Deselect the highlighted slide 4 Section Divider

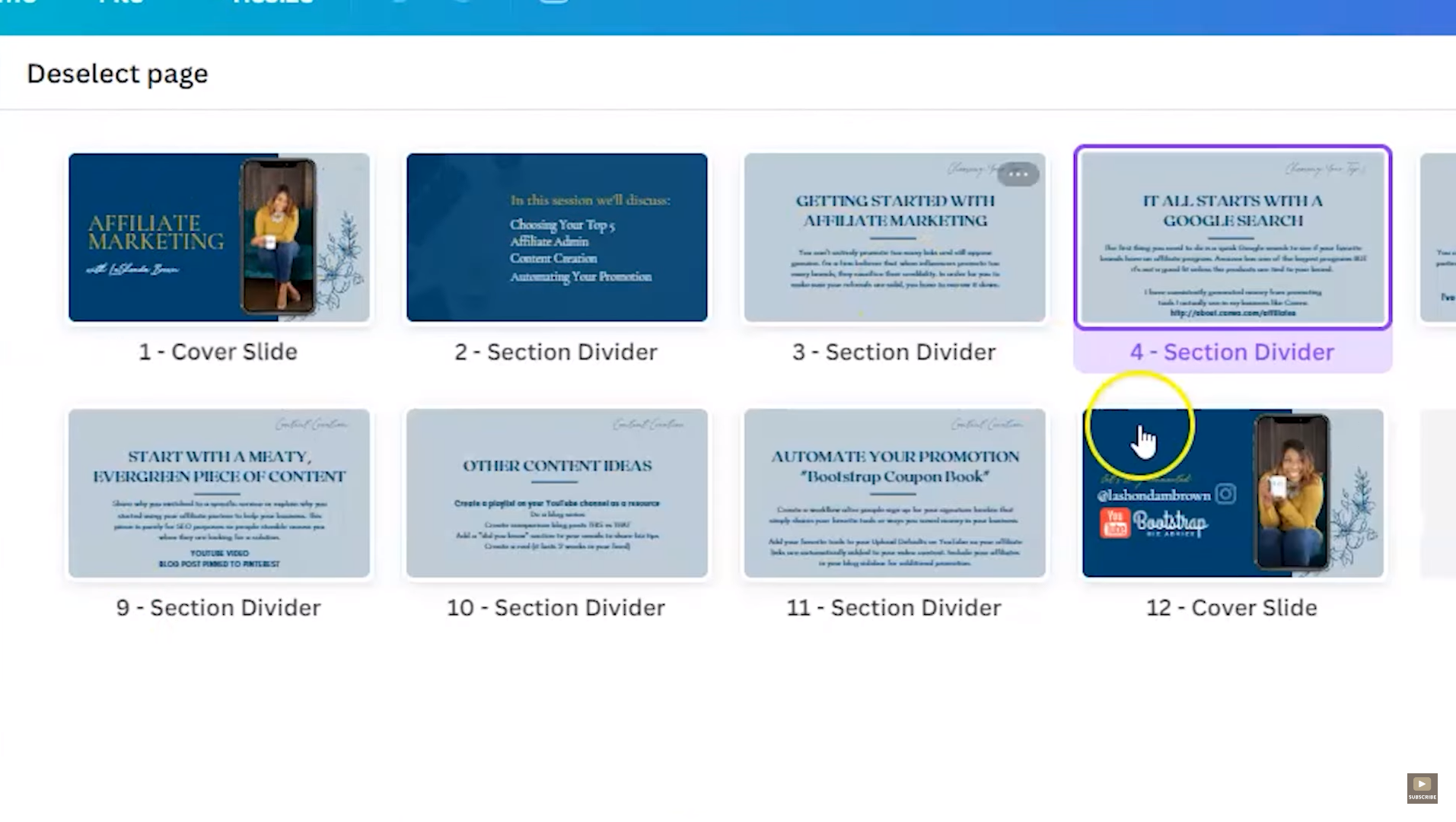(1231, 237)
